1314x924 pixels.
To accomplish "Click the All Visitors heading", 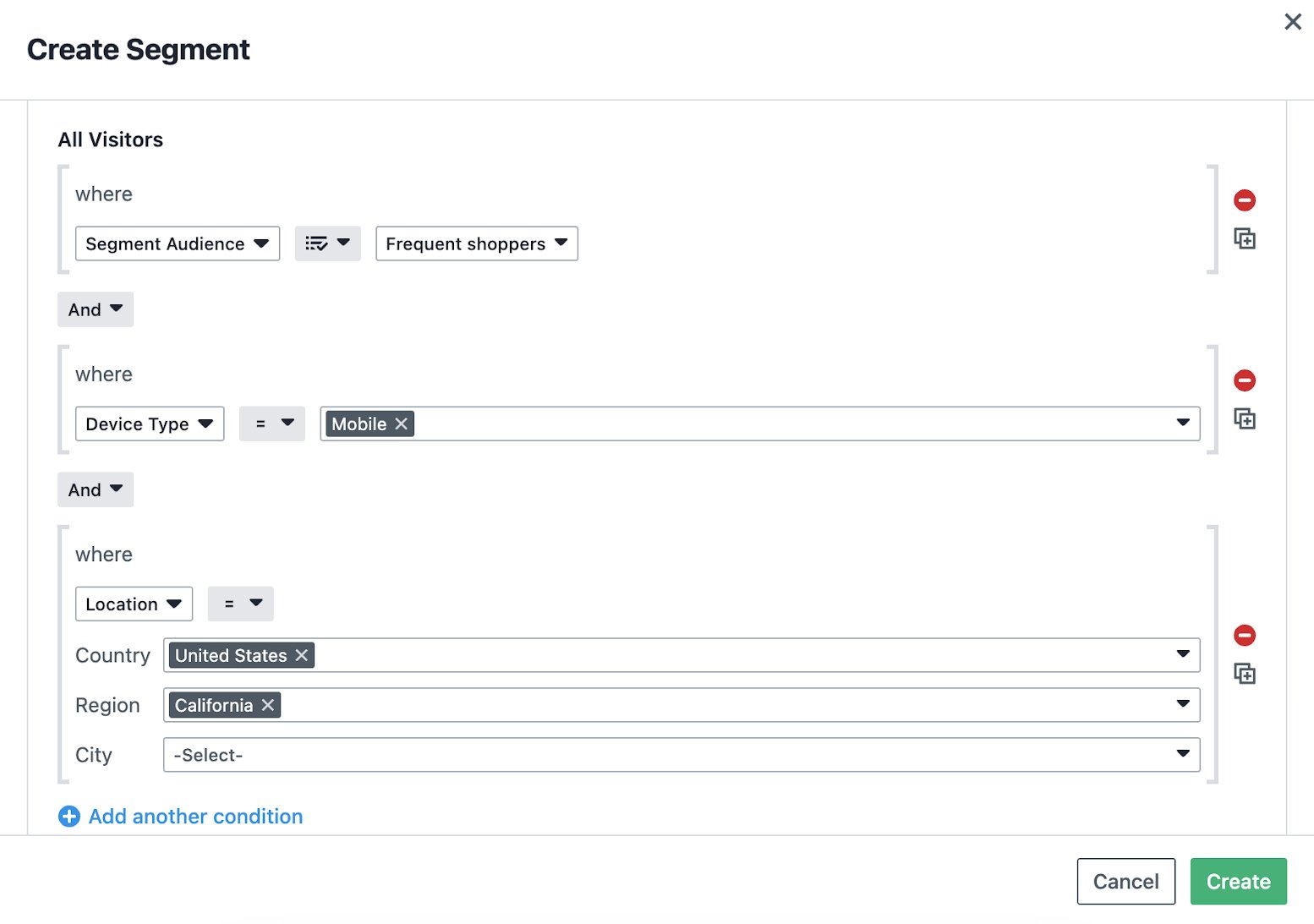I will pos(111,139).
